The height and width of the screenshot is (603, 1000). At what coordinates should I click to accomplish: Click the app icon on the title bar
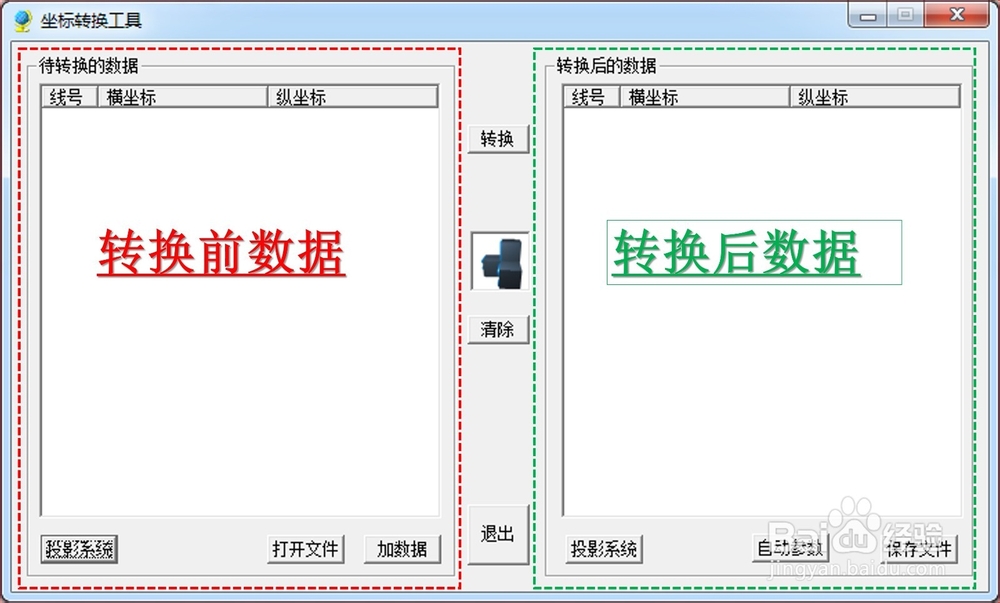(22, 16)
